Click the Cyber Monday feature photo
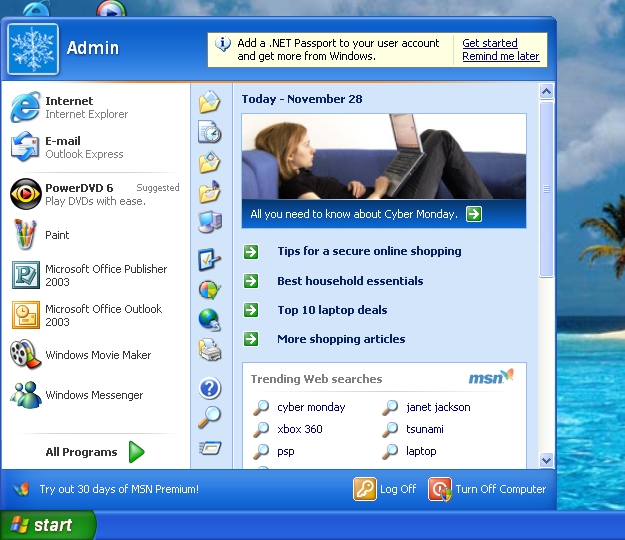 [384, 157]
